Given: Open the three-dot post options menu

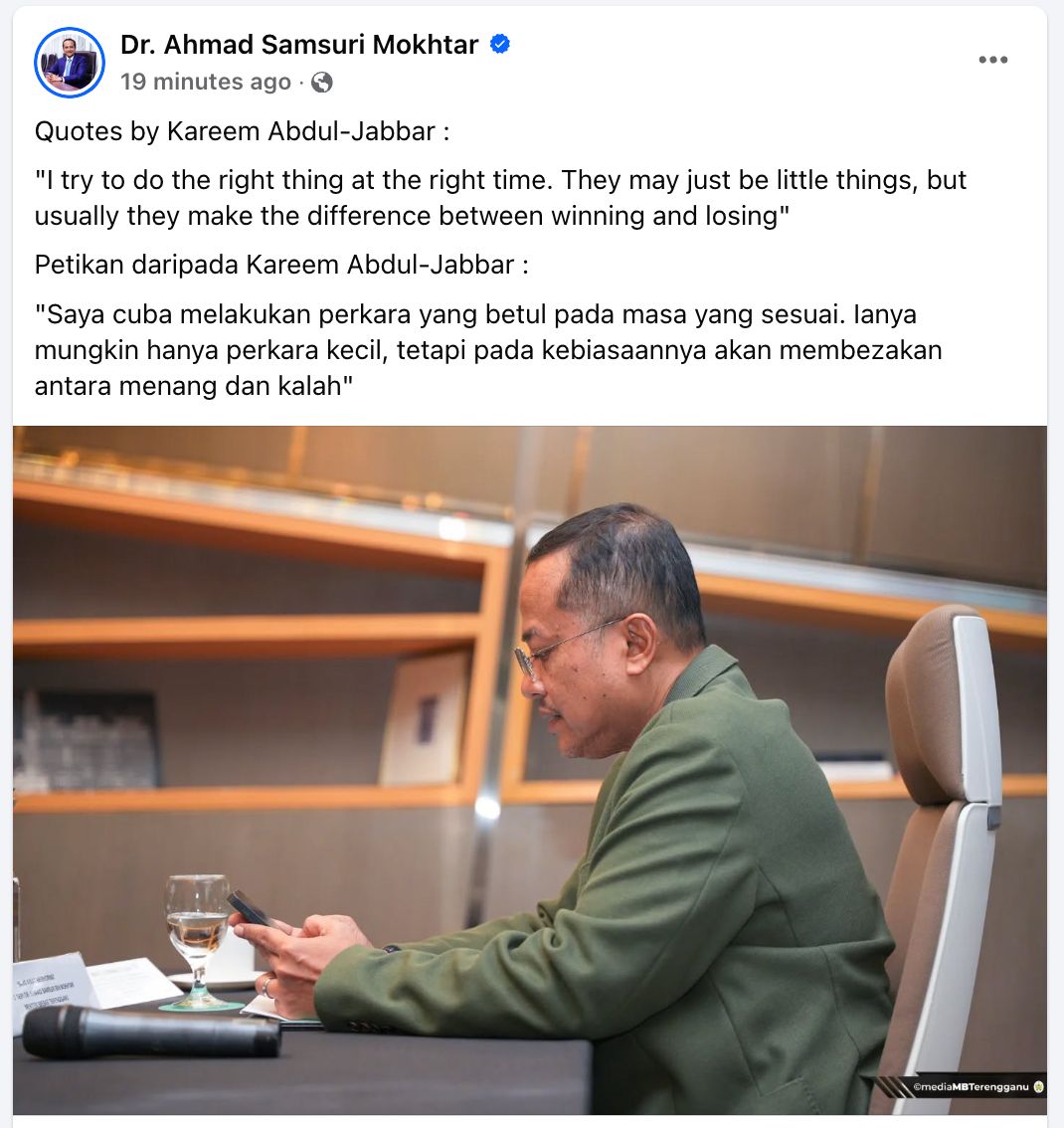Looking at the screenshot, I should pos(992,60).
